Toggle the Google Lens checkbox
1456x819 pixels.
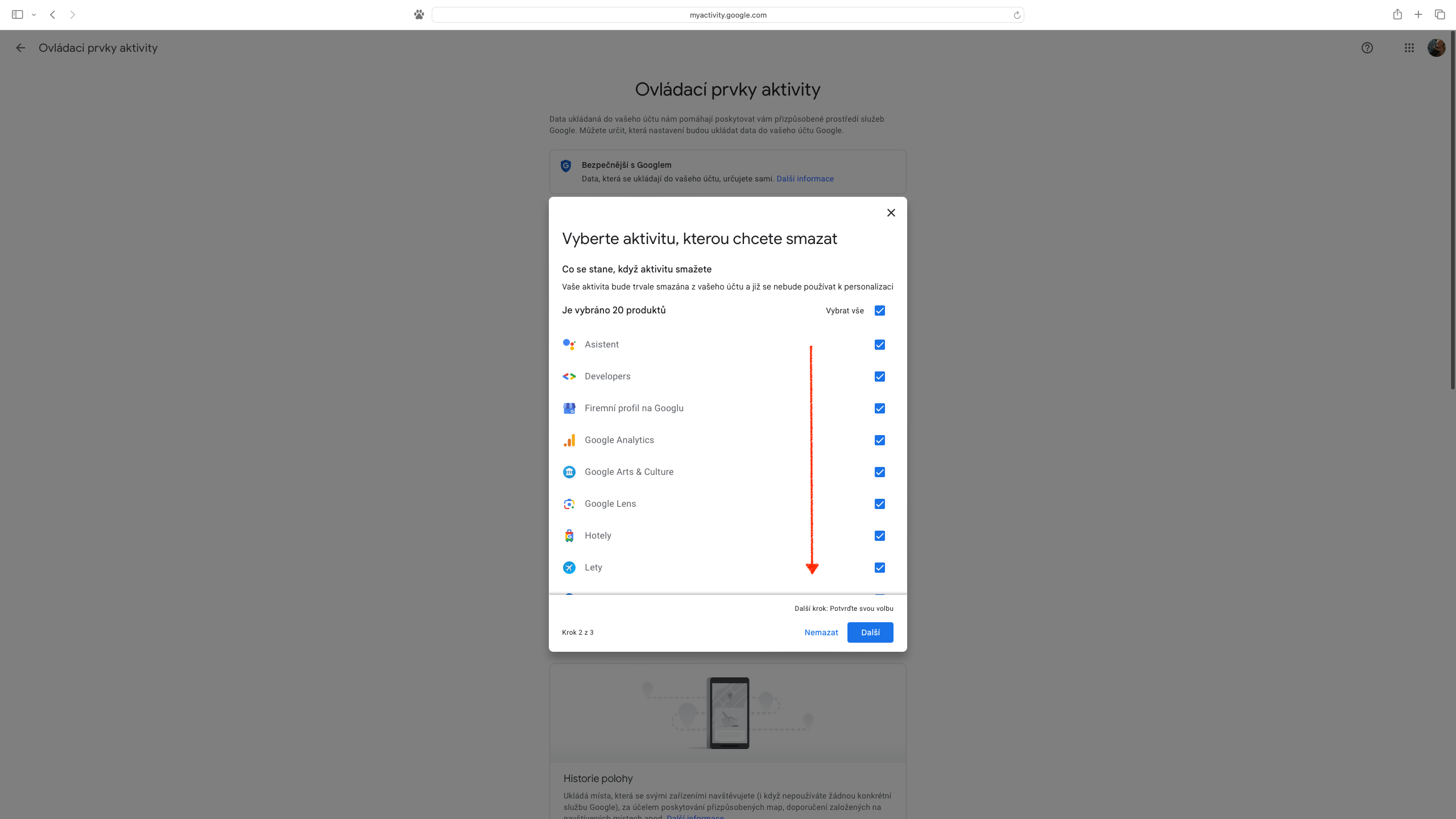880,504
